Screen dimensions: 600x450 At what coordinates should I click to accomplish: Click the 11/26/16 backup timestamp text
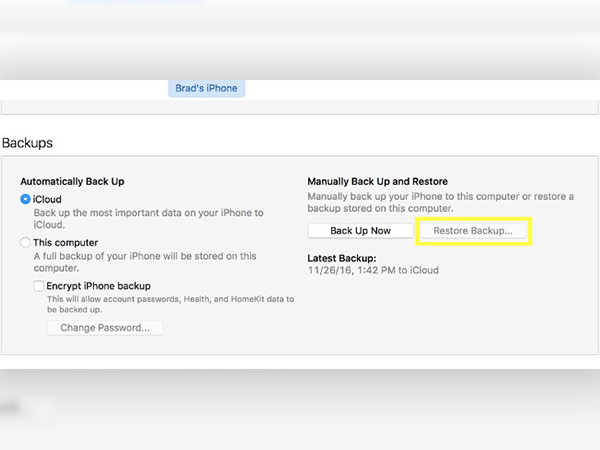click(372, 270)
